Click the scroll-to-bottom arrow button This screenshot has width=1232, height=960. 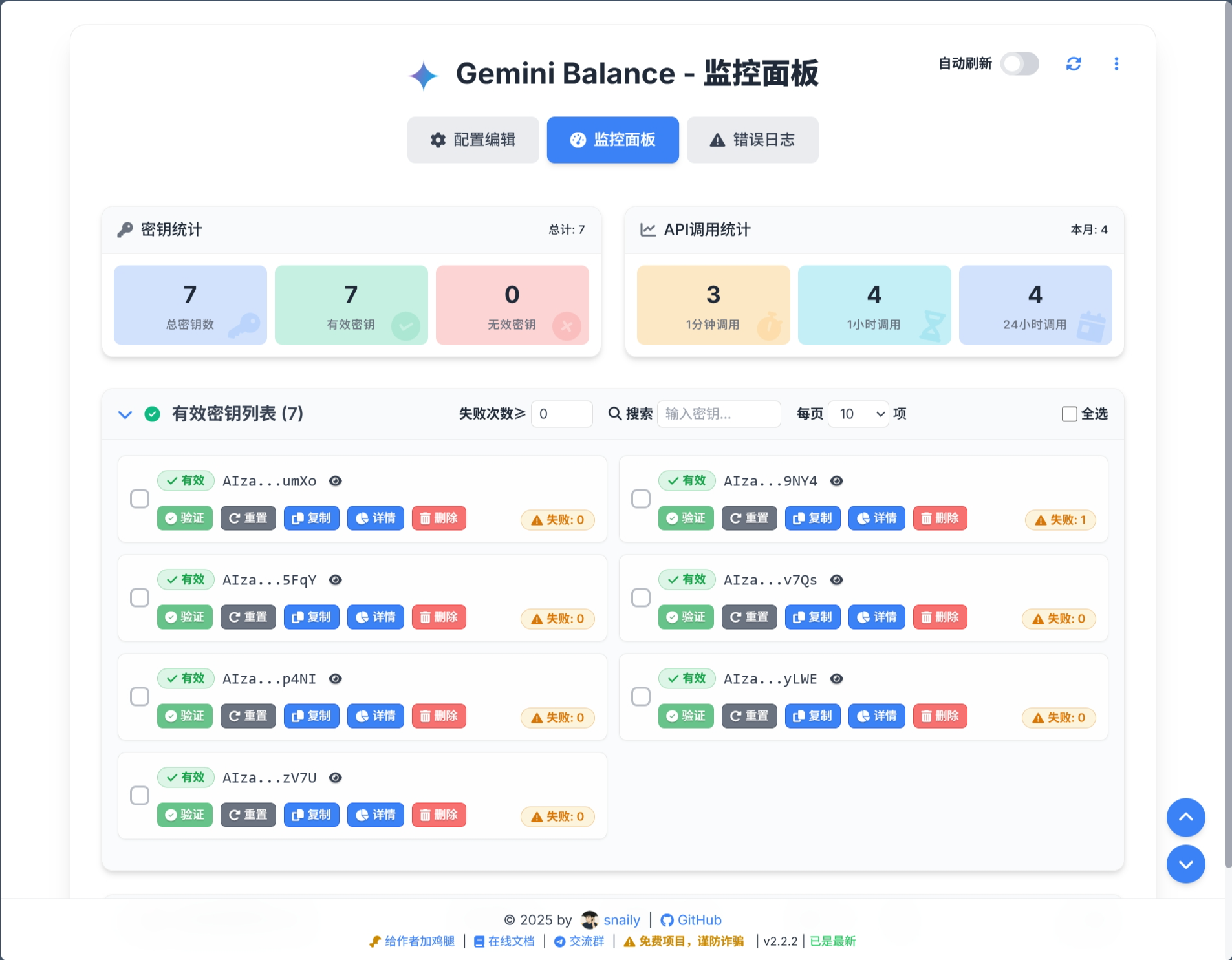click(x=1185, y=864)
